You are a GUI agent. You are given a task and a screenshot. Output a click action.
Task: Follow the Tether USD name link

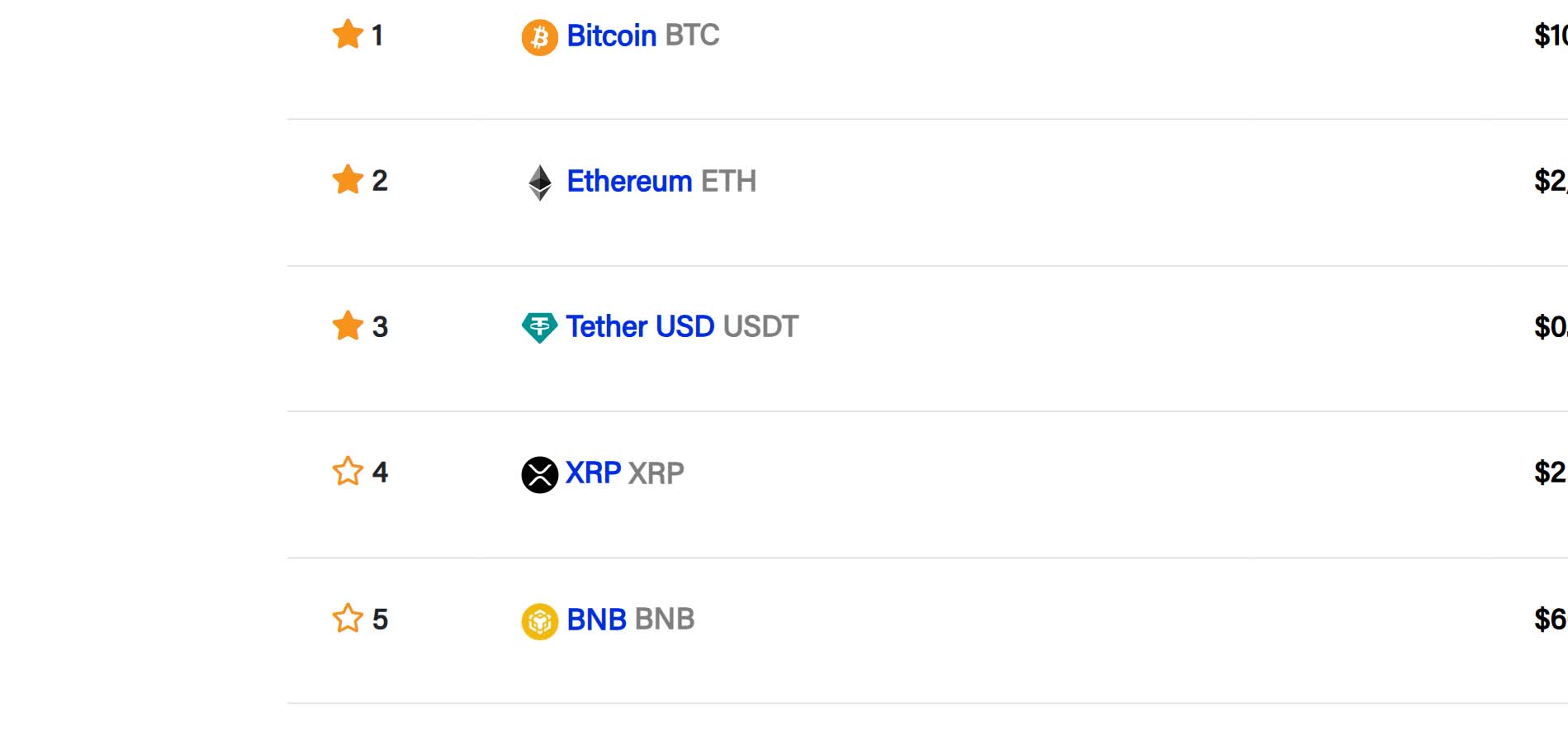(x=640, y=326)
